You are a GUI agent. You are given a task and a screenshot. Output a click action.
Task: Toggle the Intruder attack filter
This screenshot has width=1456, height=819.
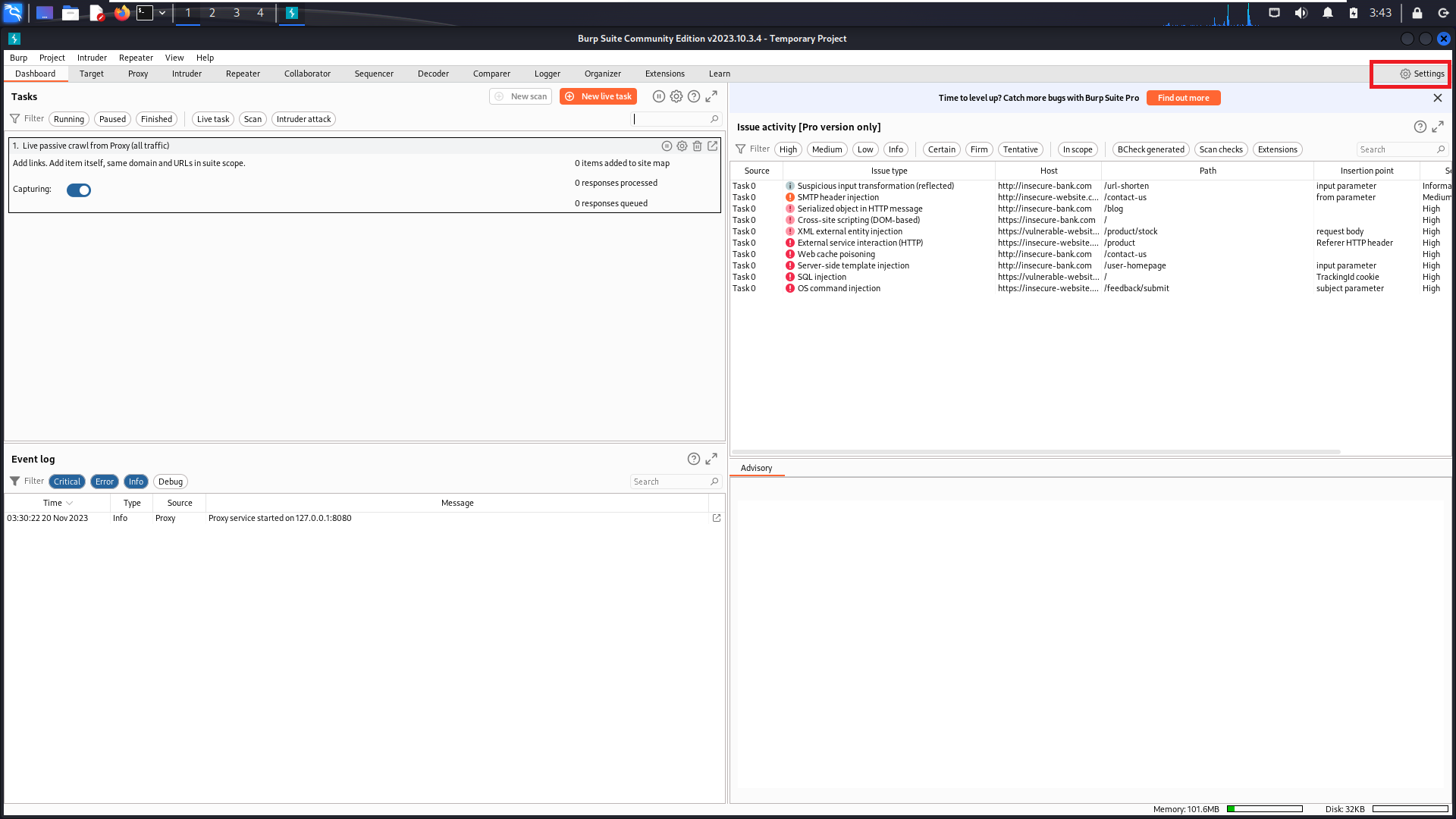[x=303, y=119]
